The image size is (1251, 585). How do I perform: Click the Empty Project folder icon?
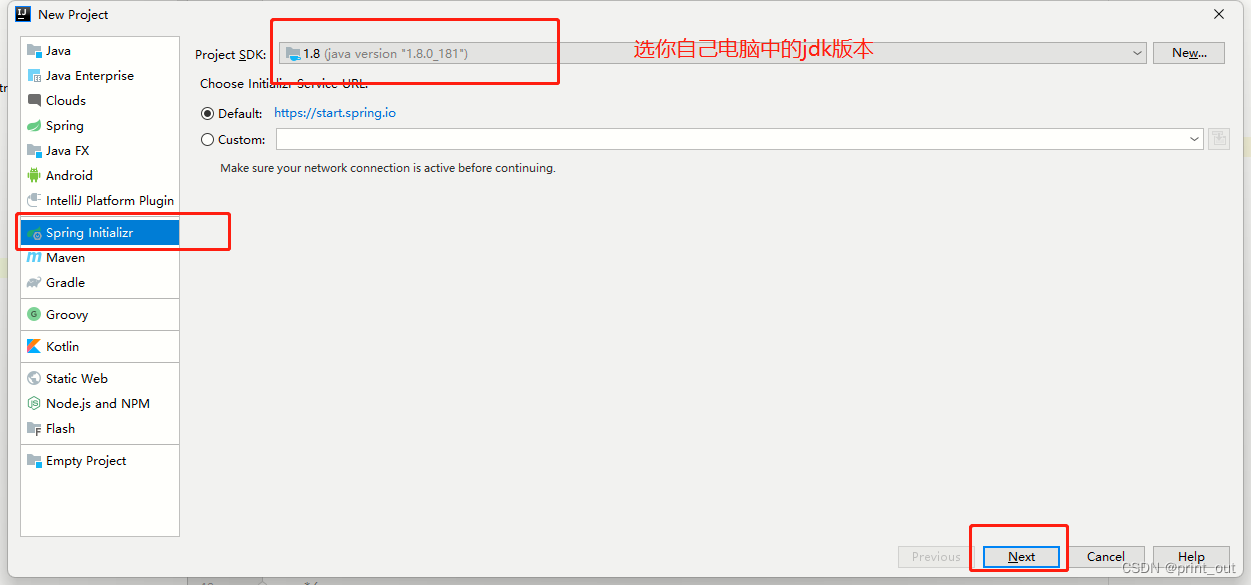(x=34, y=461)
